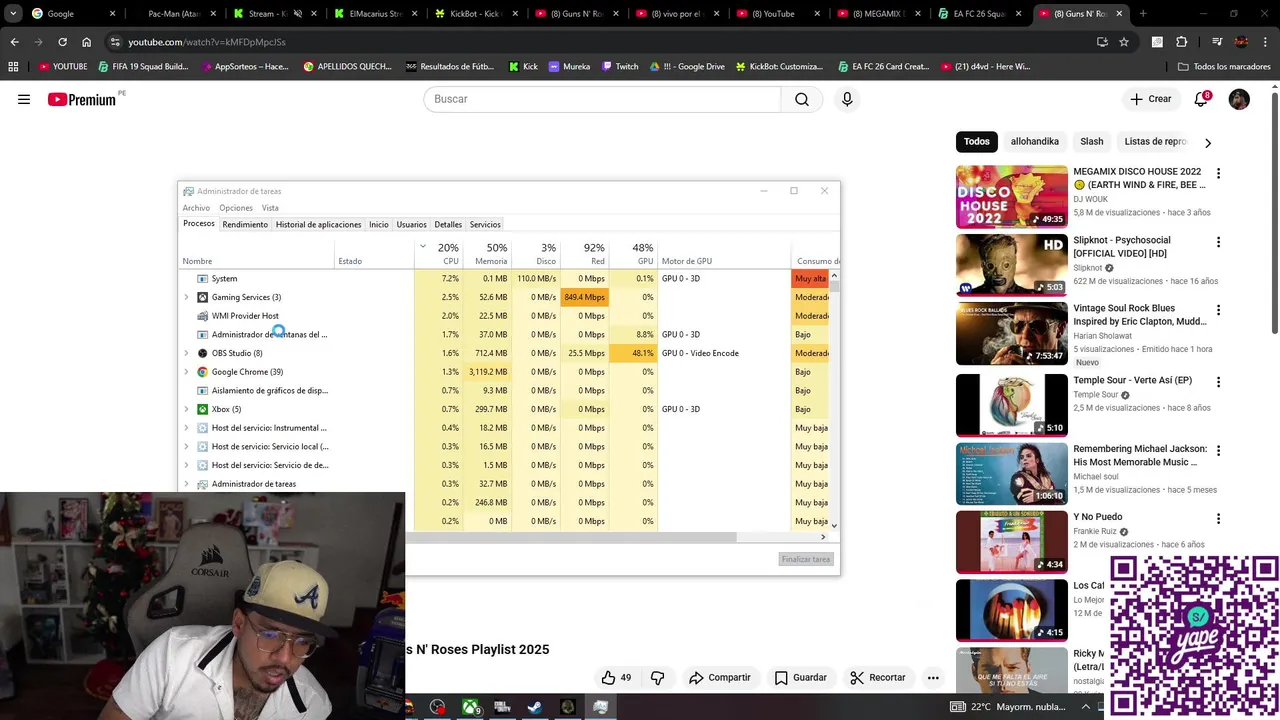This screenshot has width=1280, height=720.
Task: Open Opciones menu in Task Manager
Action: (x=236, y=208)
